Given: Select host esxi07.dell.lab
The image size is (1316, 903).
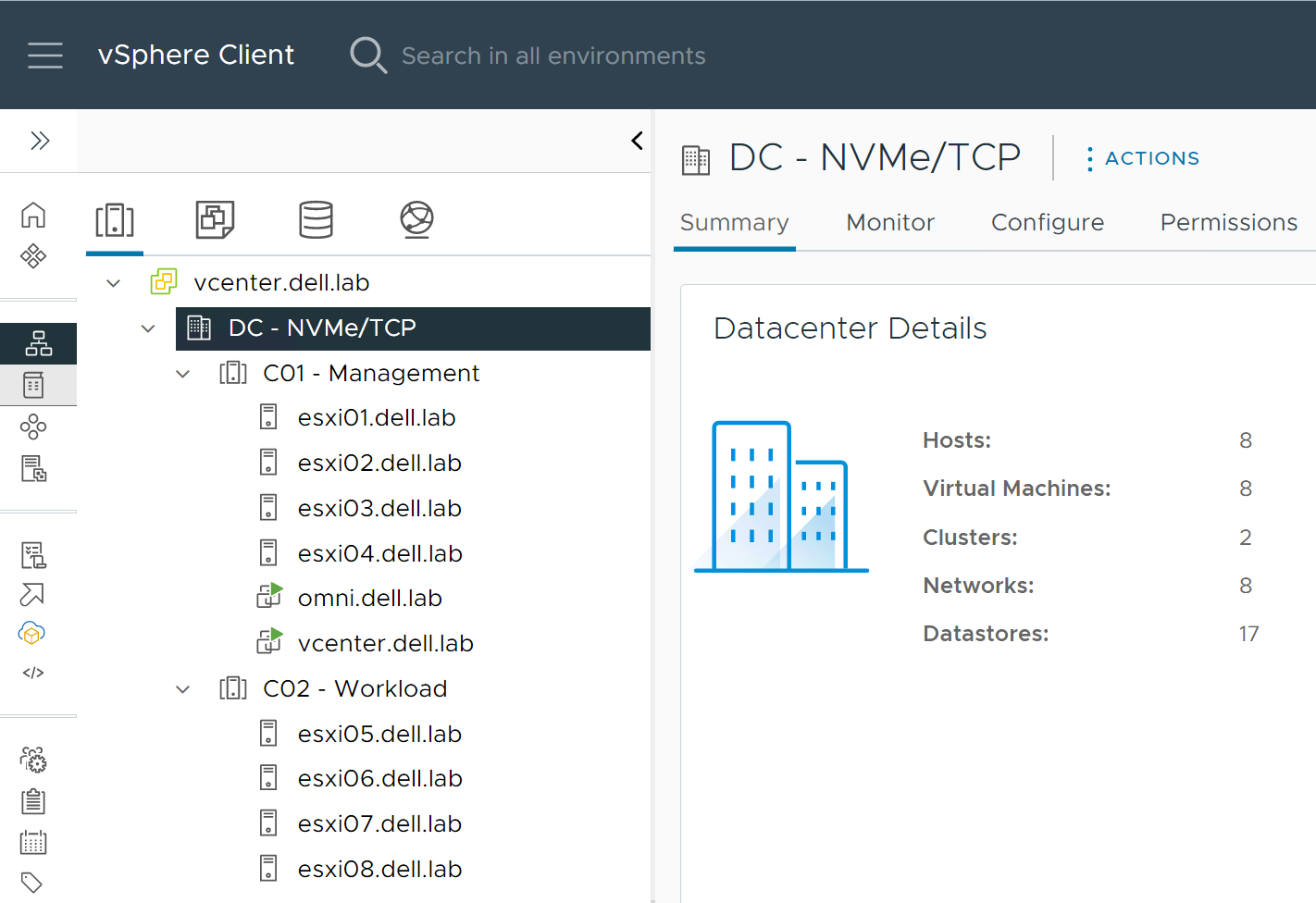Looking at the screenshot, I should tap(379, 824).
